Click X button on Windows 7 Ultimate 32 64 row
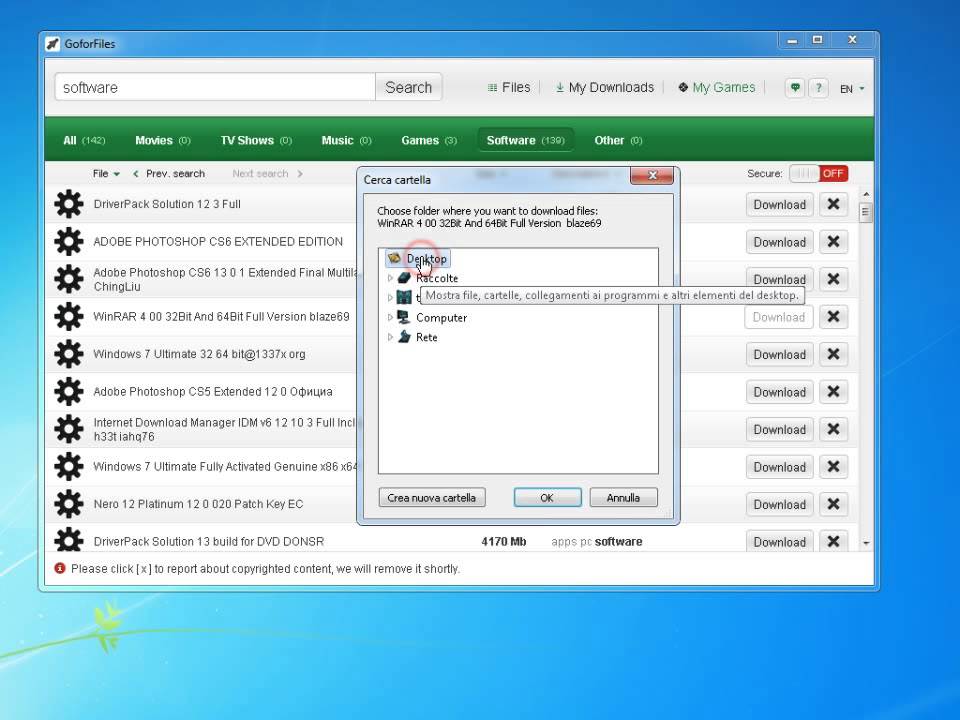Viewport: 960px width, 720px height. (833, 354)
